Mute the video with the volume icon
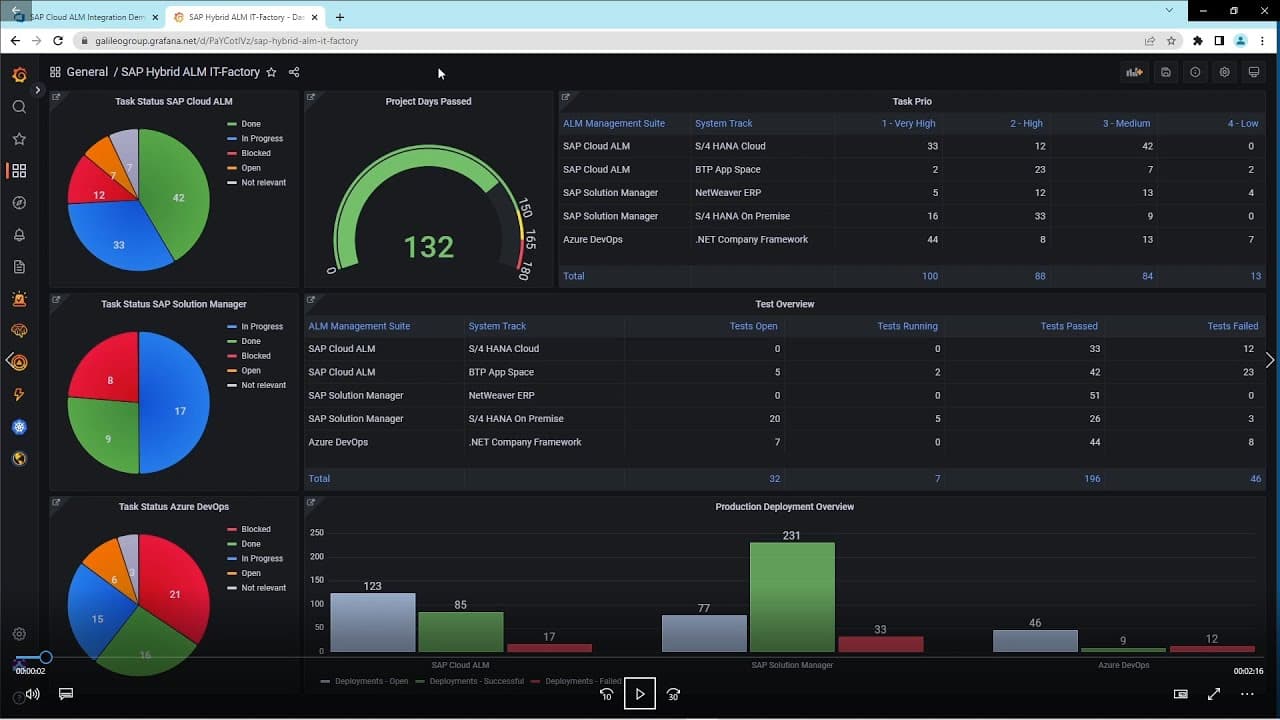Image resolution: width=1280 pixels, height=720 pixels. (x=33, y=694)
